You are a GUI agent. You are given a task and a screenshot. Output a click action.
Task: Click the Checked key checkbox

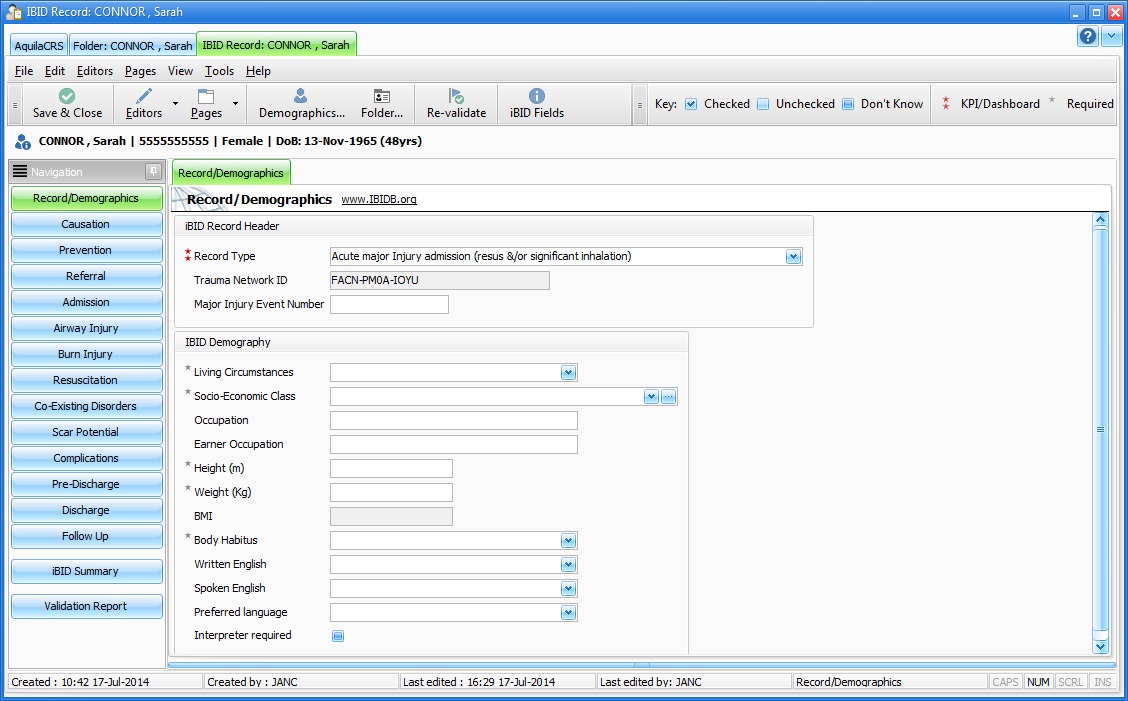point(691,104)
